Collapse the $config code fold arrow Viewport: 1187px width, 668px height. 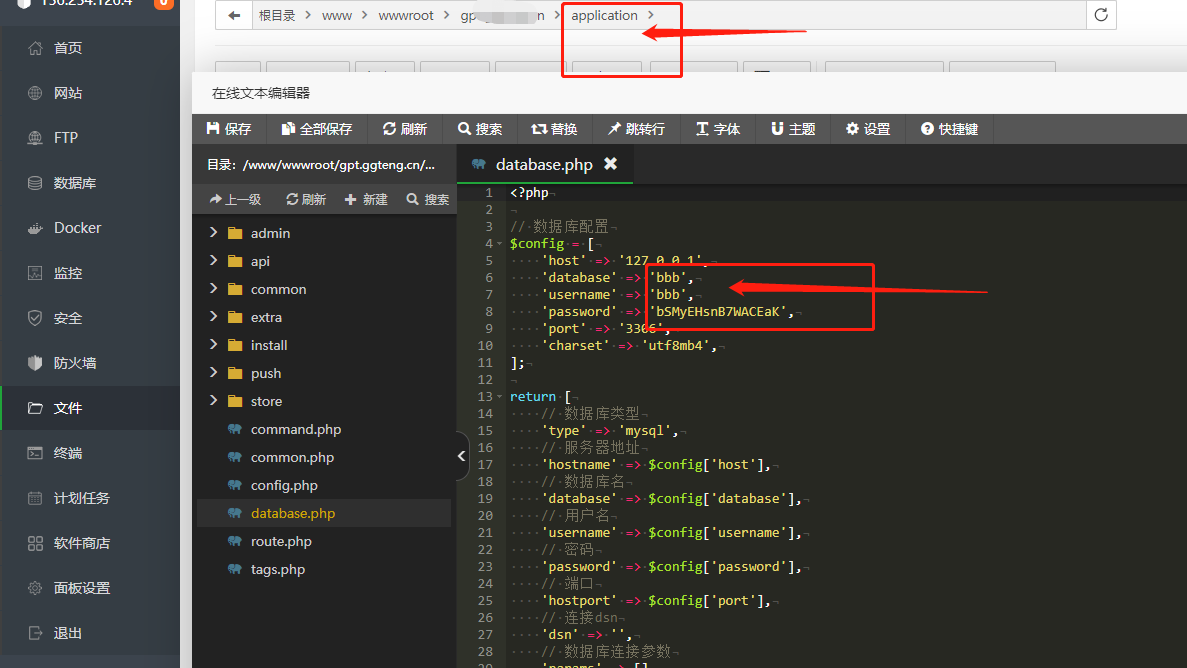(500, 244)
